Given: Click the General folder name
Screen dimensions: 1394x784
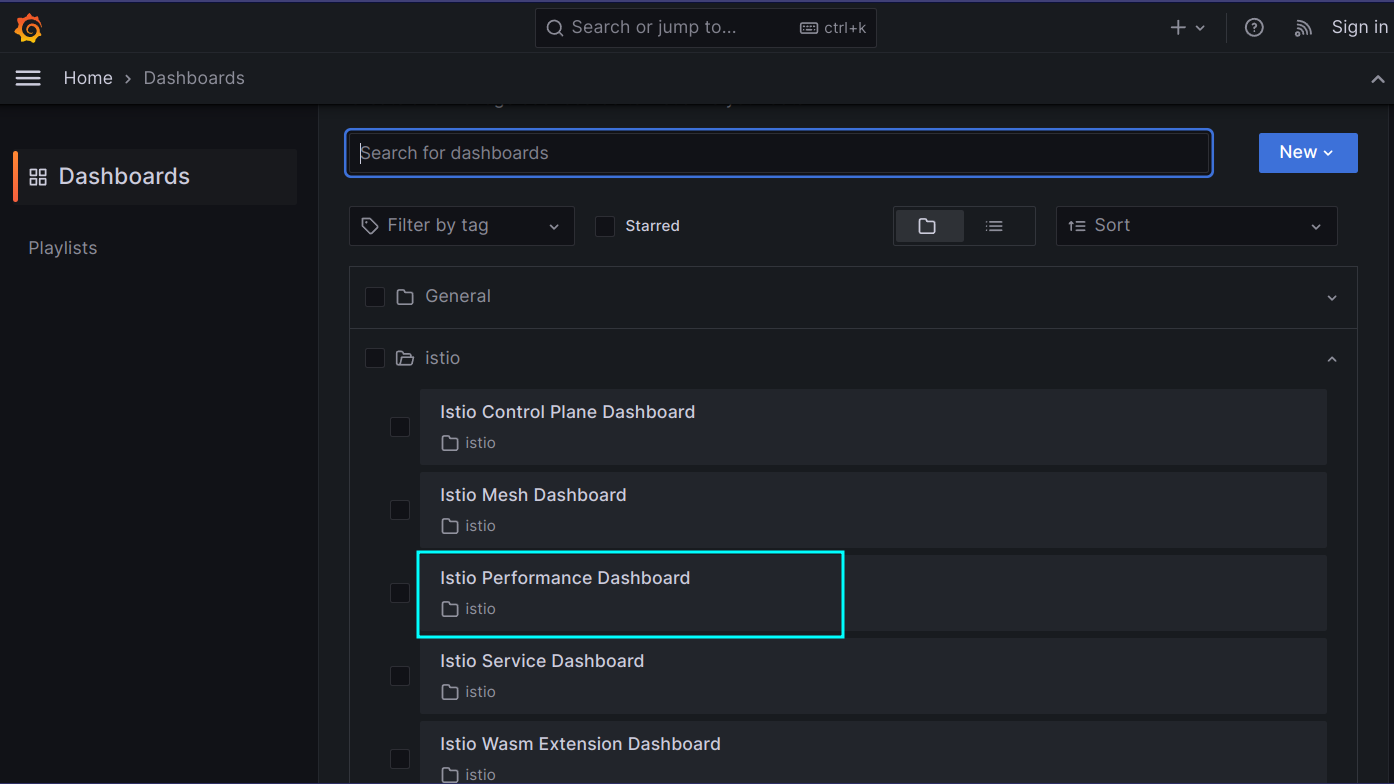Looking at the screenshot, I should [458, 296].
